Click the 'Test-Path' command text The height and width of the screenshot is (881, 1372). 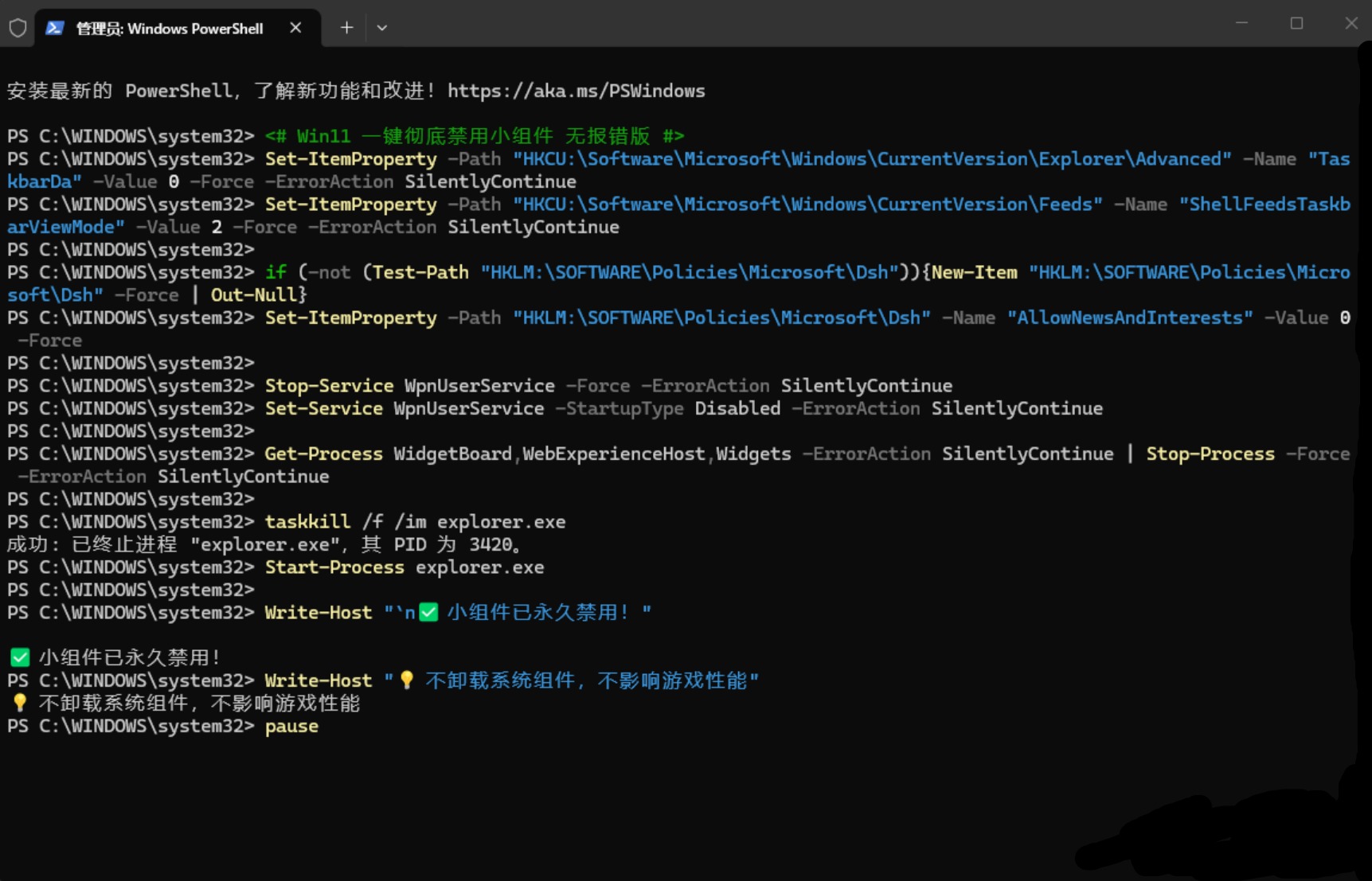click(420, 273)
